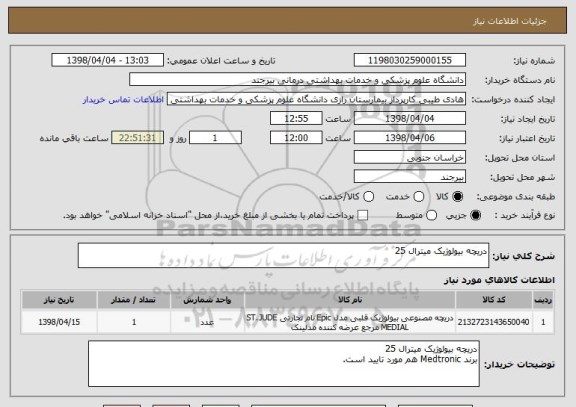Click the 1398/04/04 creation date field
Image resolution: width=576 pixels, height=407 pixels.
(x=410, y=119)
